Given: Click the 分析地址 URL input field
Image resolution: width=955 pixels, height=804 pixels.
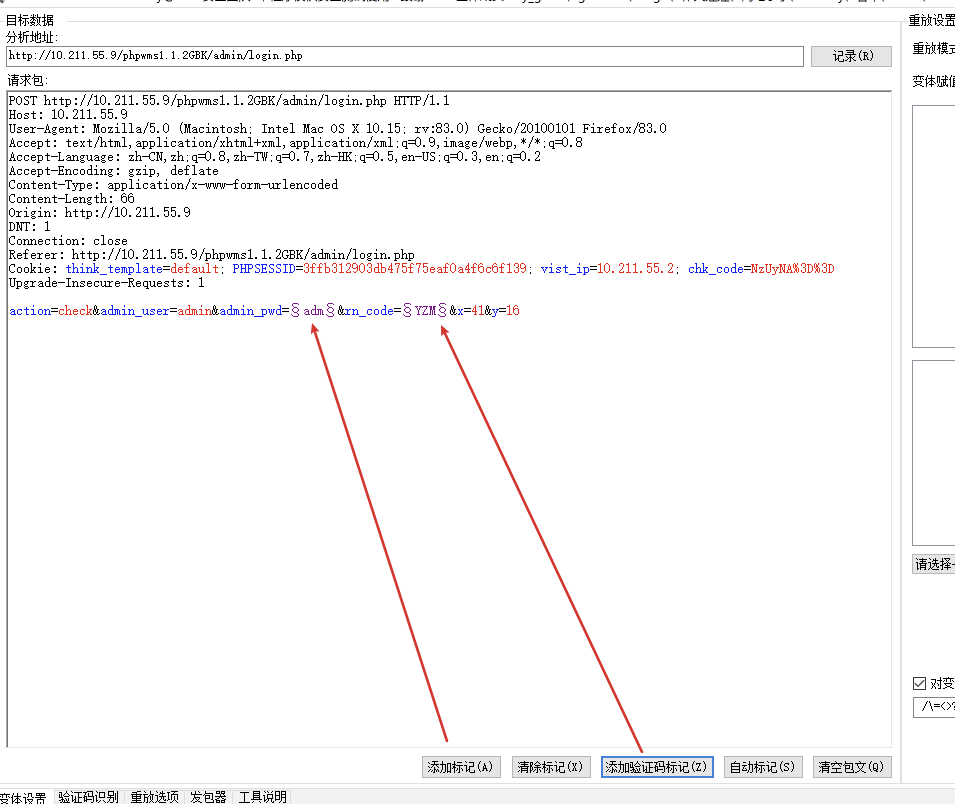Looking at the screenshot, I should 404,56.
